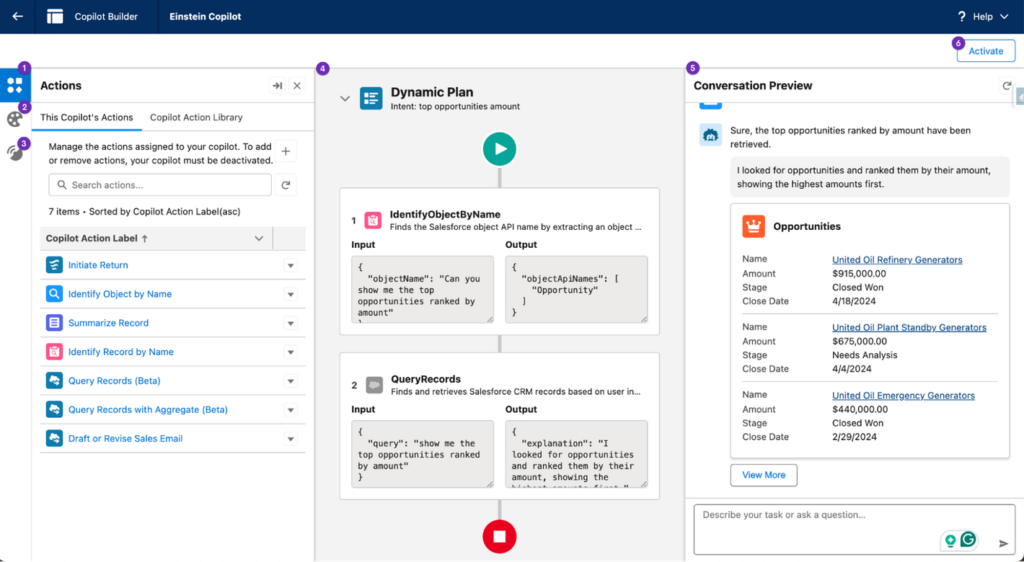Click the back arrow in header
The width and height of the screenshot is (1024, 562).
18,16
